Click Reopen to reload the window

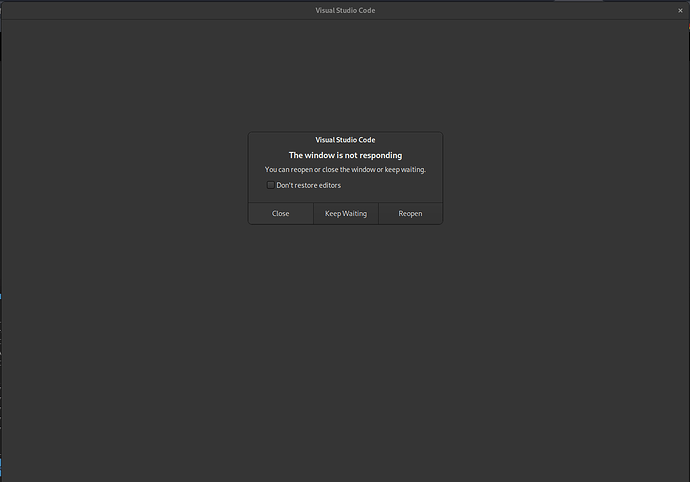[x=411, y=213]
